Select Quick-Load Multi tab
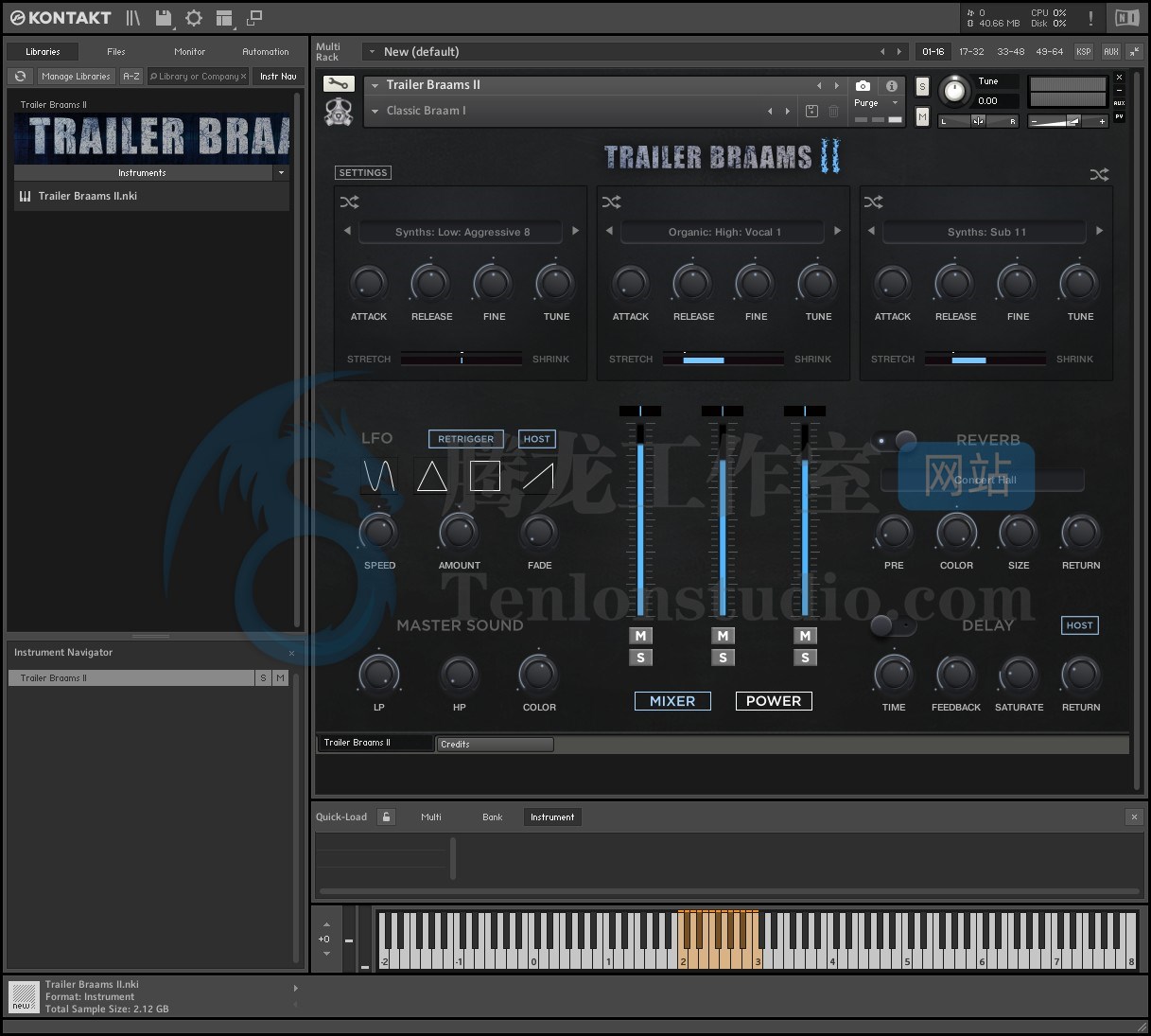Screen dimensions: 1151x1036 (431, 817)
